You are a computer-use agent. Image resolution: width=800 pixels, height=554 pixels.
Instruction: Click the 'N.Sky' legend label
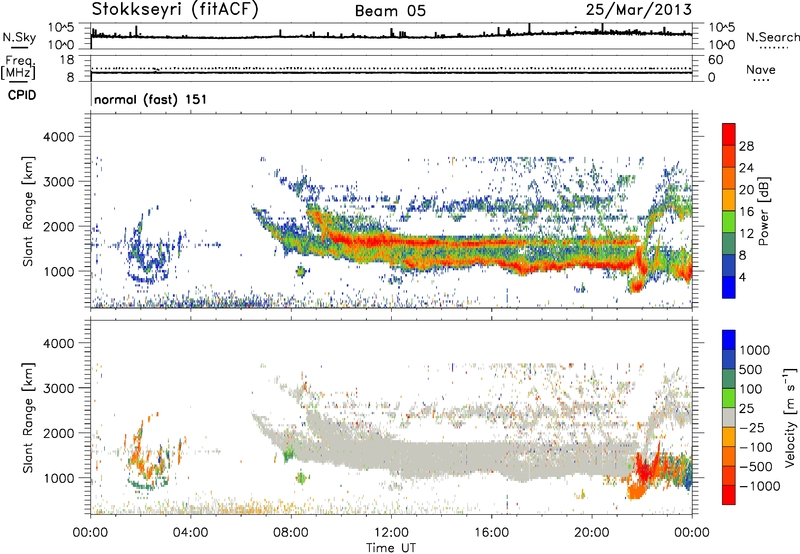(19, 37)
